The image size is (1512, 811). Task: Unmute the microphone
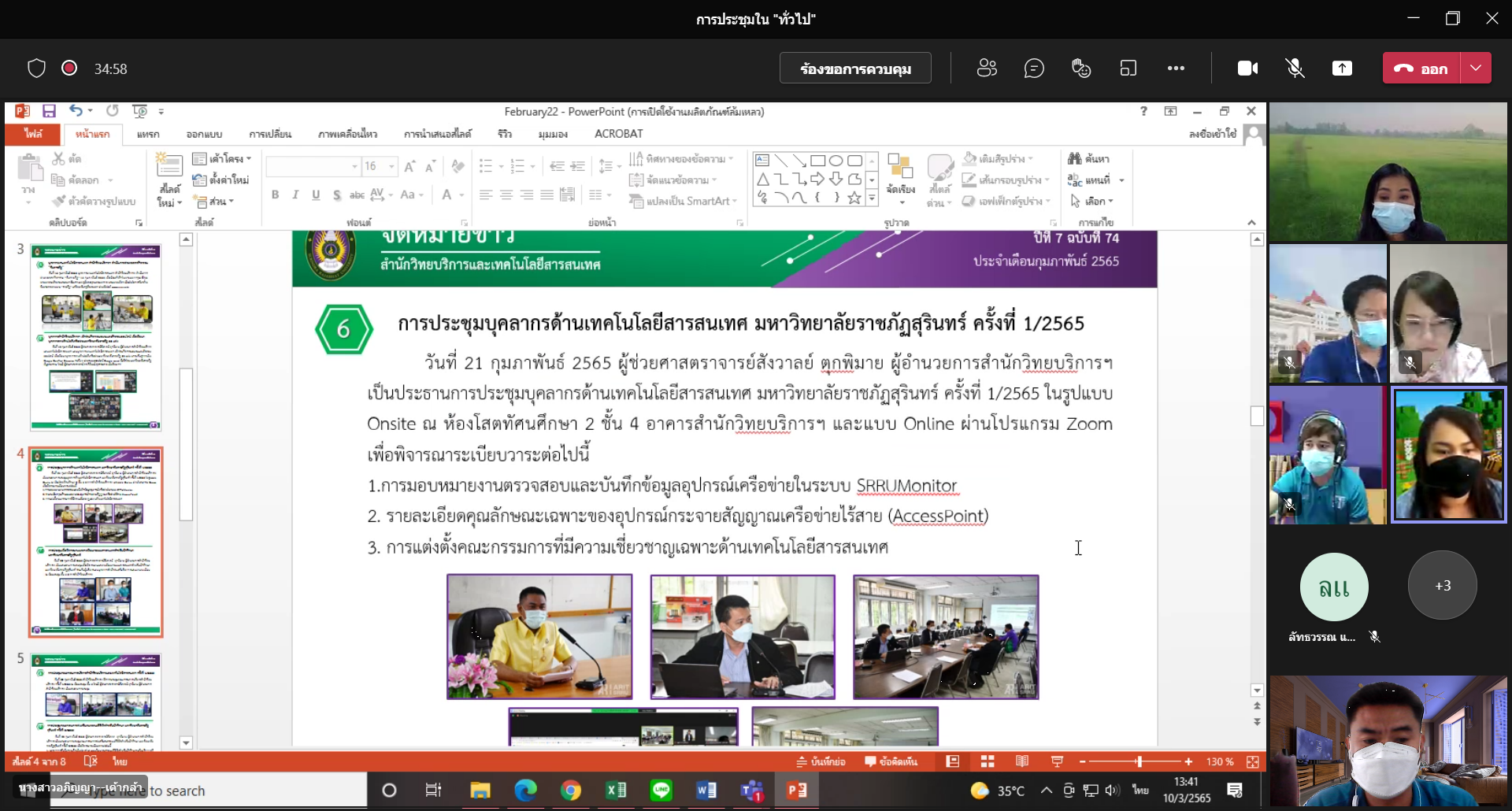tap(1295, 69)
